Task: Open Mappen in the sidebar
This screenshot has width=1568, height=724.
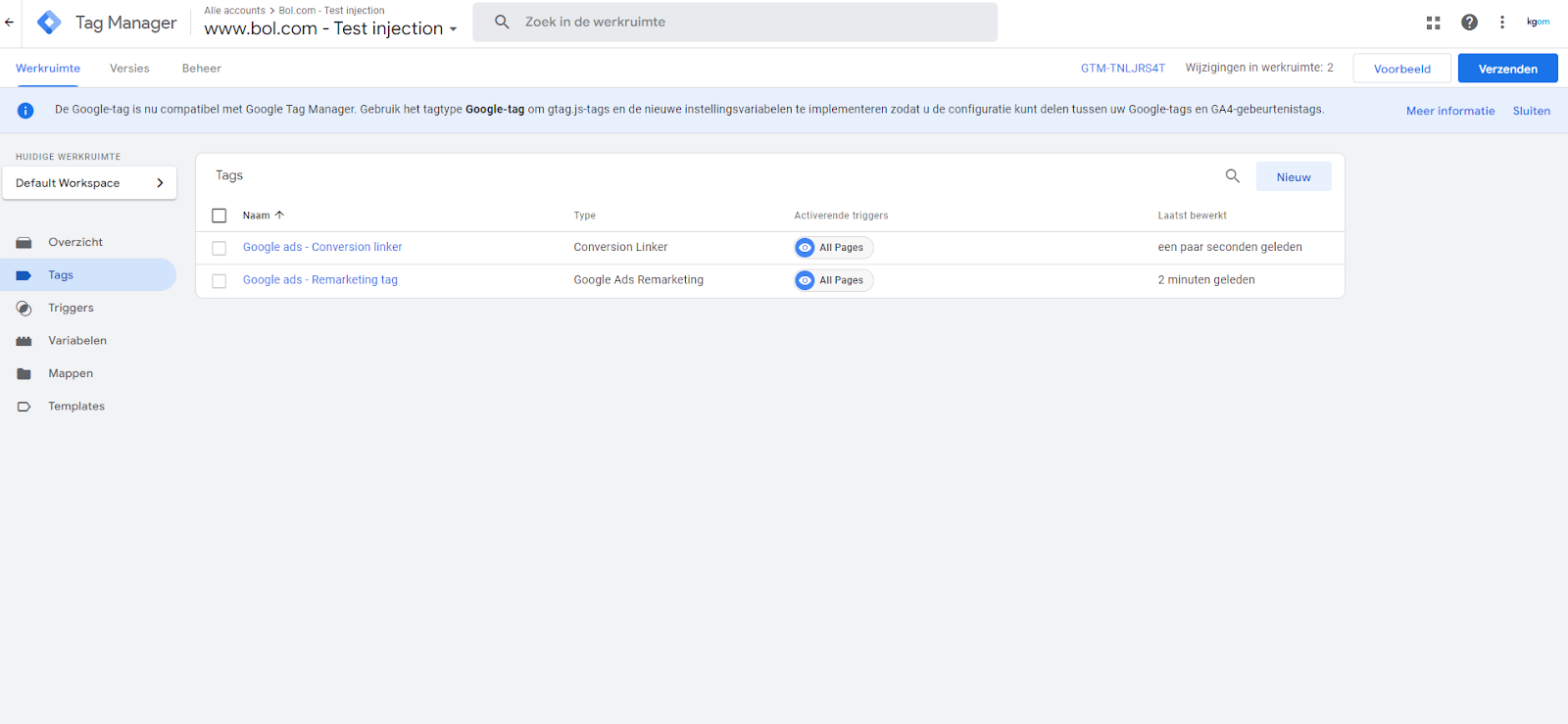Action: [71, 373]
